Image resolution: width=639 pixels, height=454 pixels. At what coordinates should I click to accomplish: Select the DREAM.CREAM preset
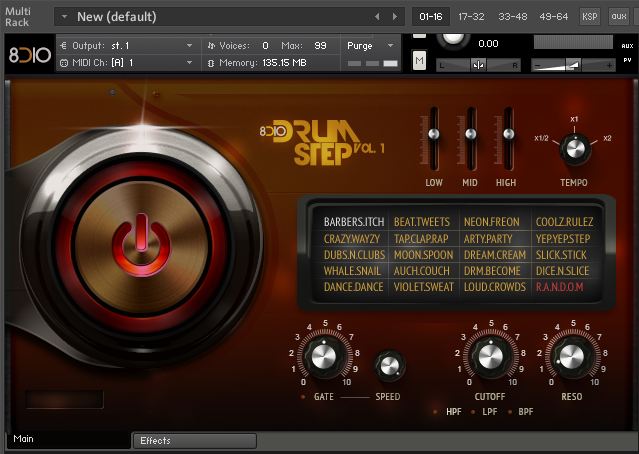[495, 255]
